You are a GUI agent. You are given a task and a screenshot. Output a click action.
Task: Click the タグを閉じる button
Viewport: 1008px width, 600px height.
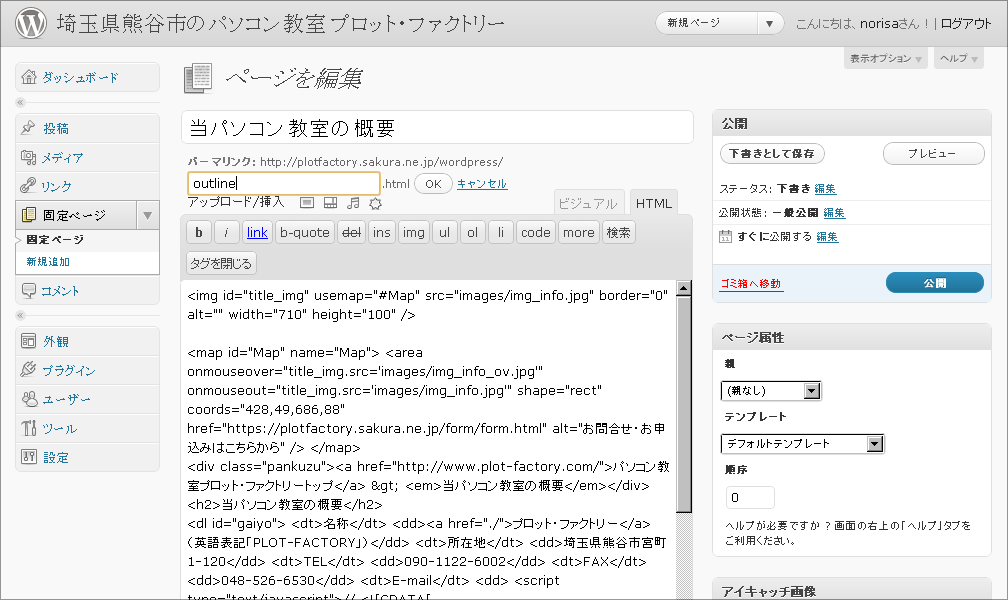pyautogui.click(x=221, y=263)
